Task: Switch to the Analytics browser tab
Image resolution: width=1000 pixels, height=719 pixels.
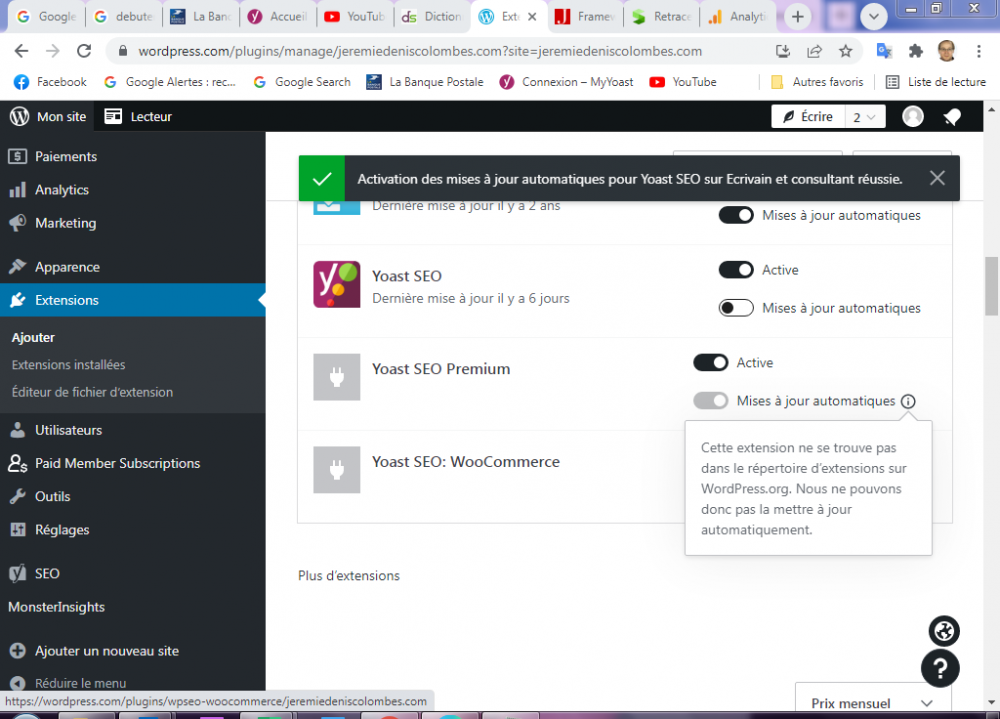Action: [737, 17]
